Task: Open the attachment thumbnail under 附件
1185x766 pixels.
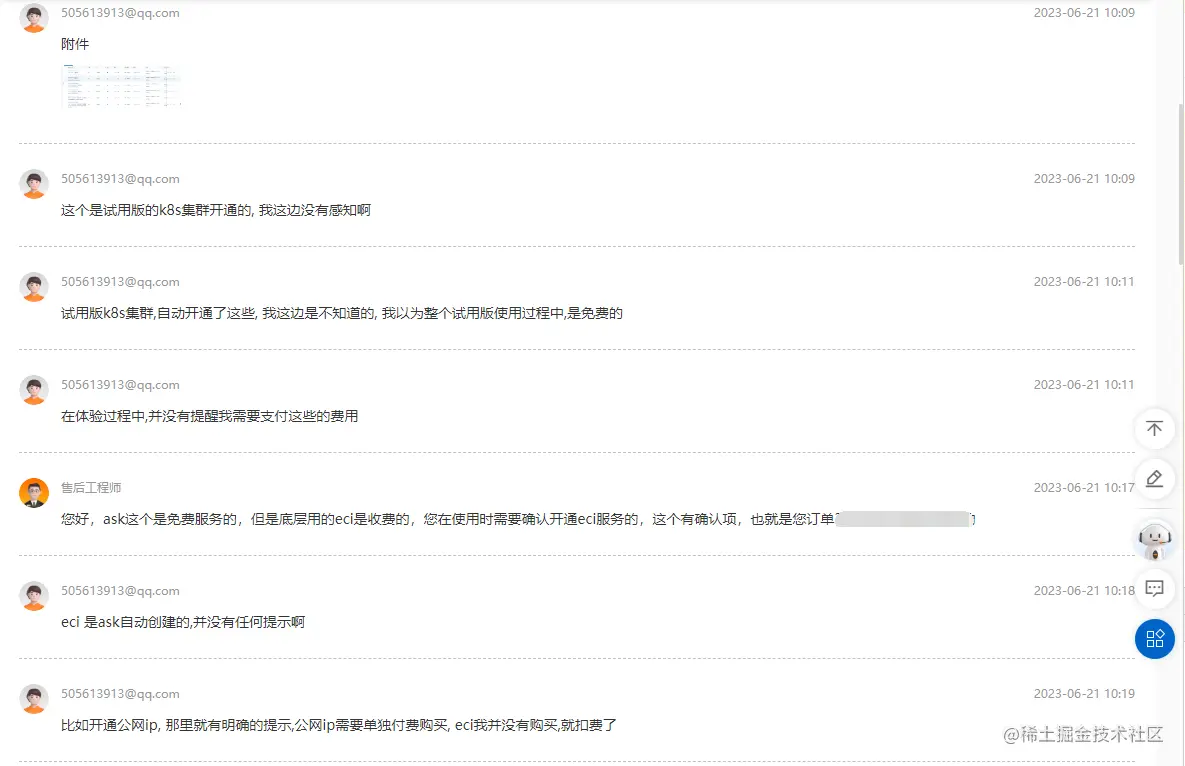Action: tap(122, 86)
